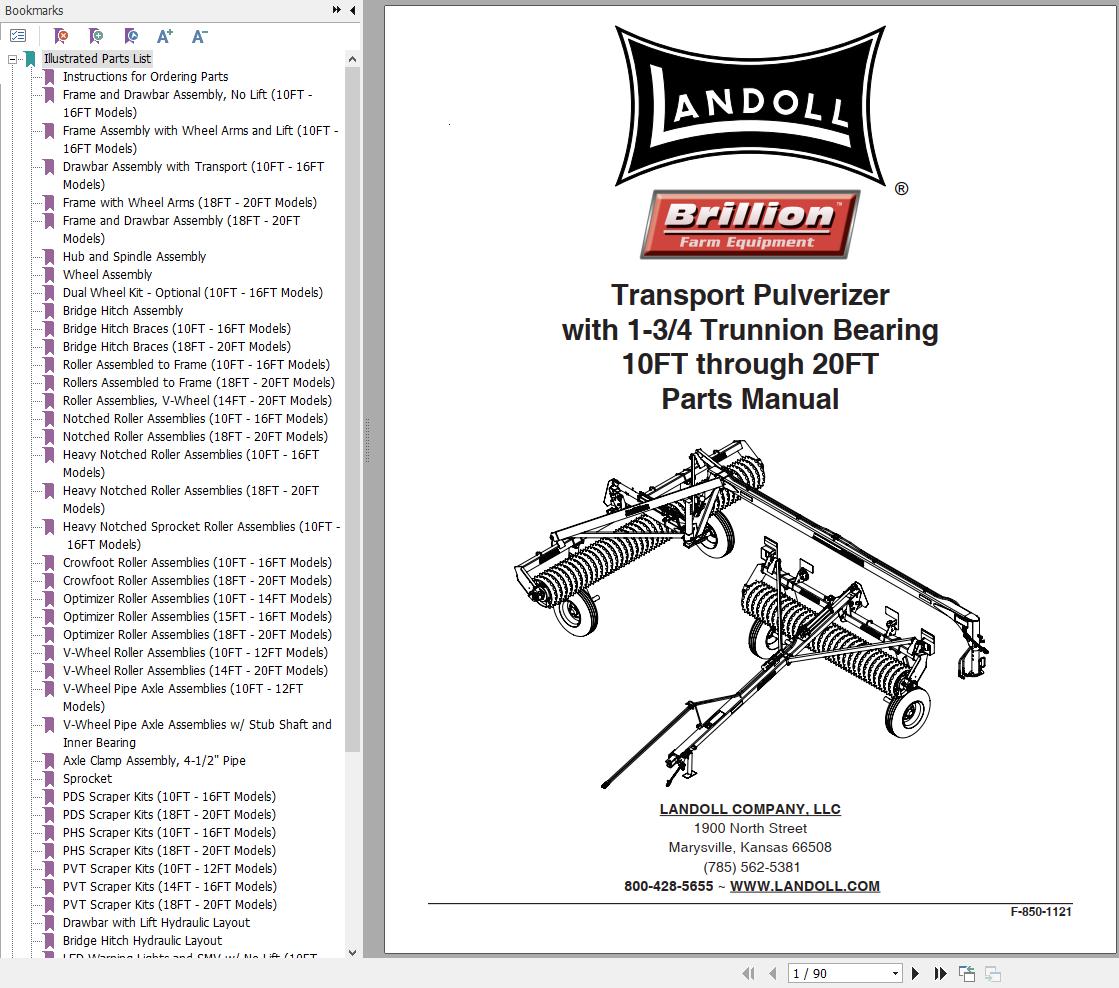This screenshot has width=1119, height=988.
Task: Add a new bookmark with the plus icon
Action: coord(96,35)
